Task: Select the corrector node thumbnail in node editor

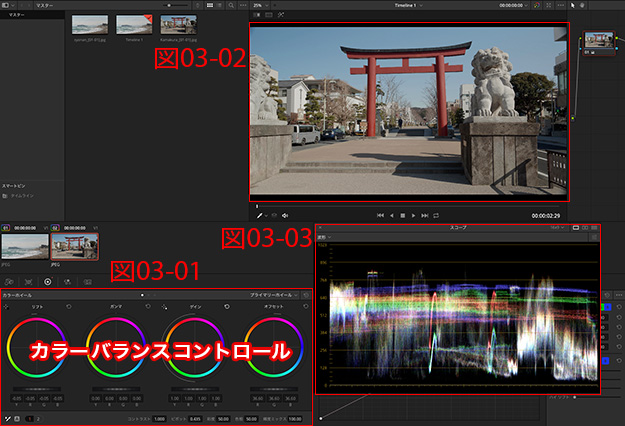Action: tap(600, 41)
